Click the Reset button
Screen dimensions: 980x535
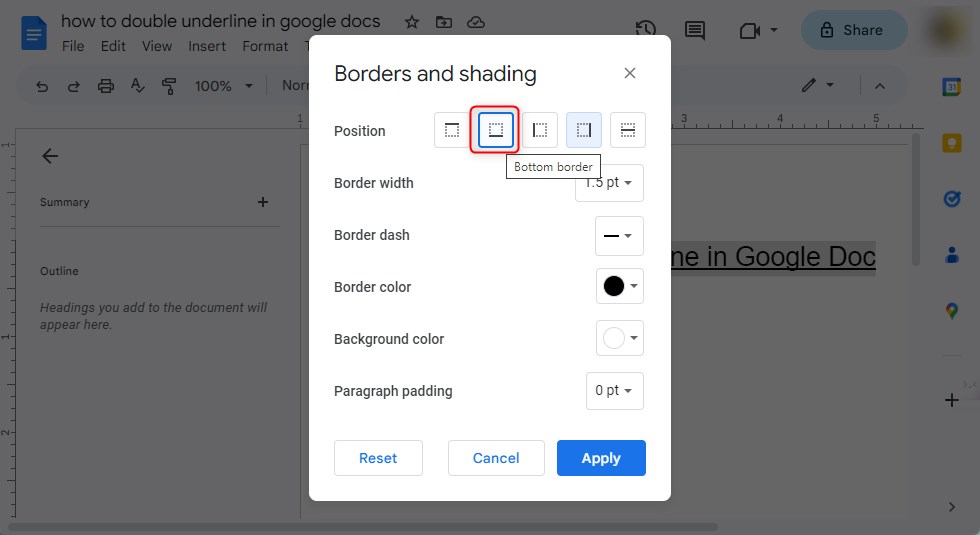(378, 458)
